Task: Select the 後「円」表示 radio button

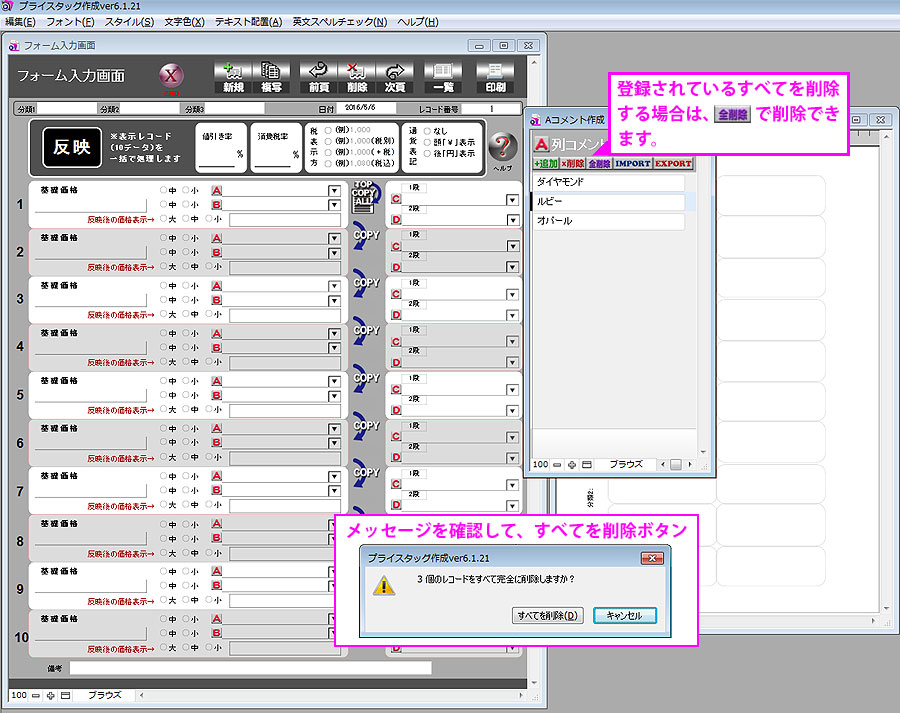Action: pyautogui.click(x=429, y=154)
